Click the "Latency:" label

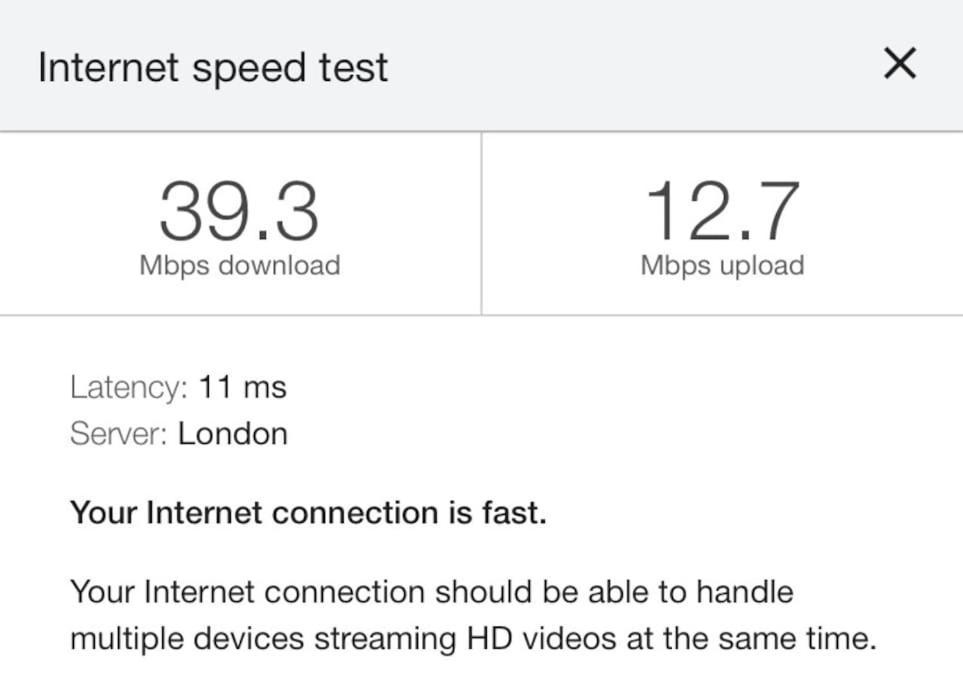tap(128, 388)
